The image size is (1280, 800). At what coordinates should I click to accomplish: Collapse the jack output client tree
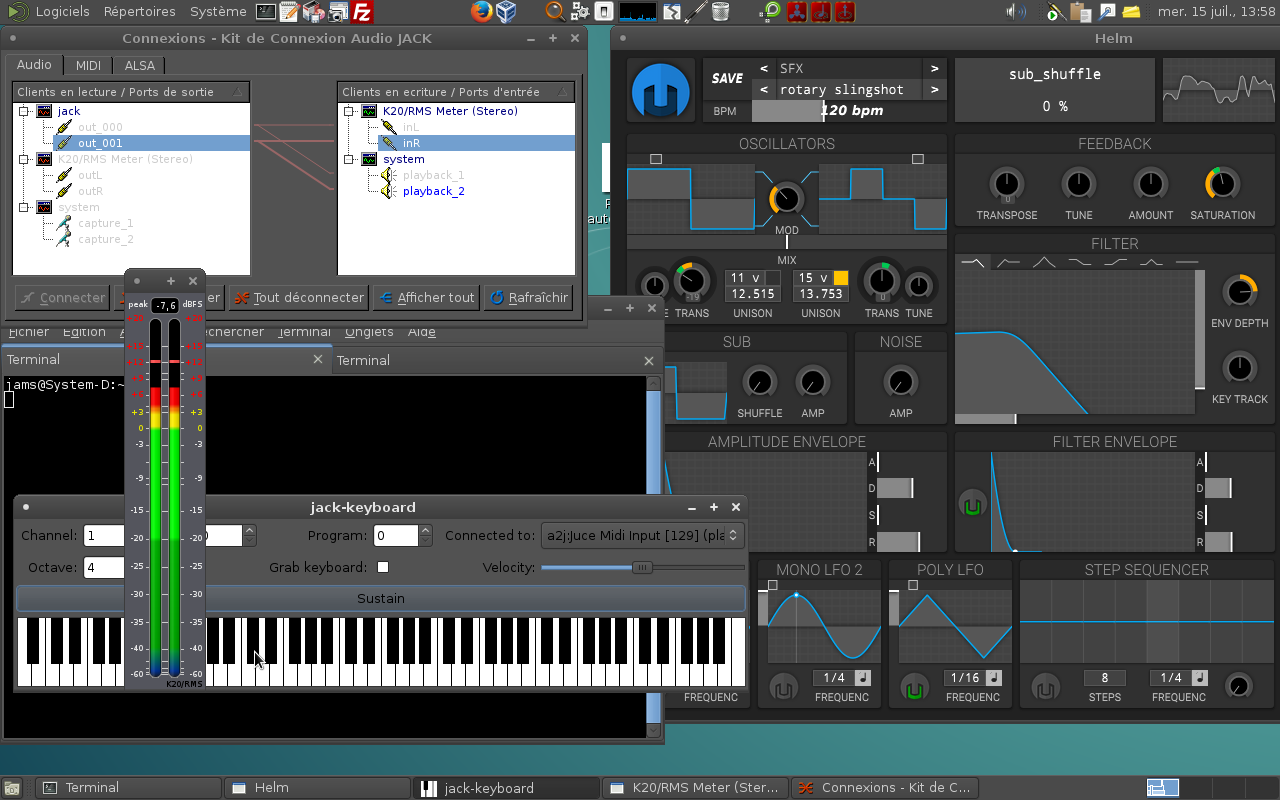24,111
